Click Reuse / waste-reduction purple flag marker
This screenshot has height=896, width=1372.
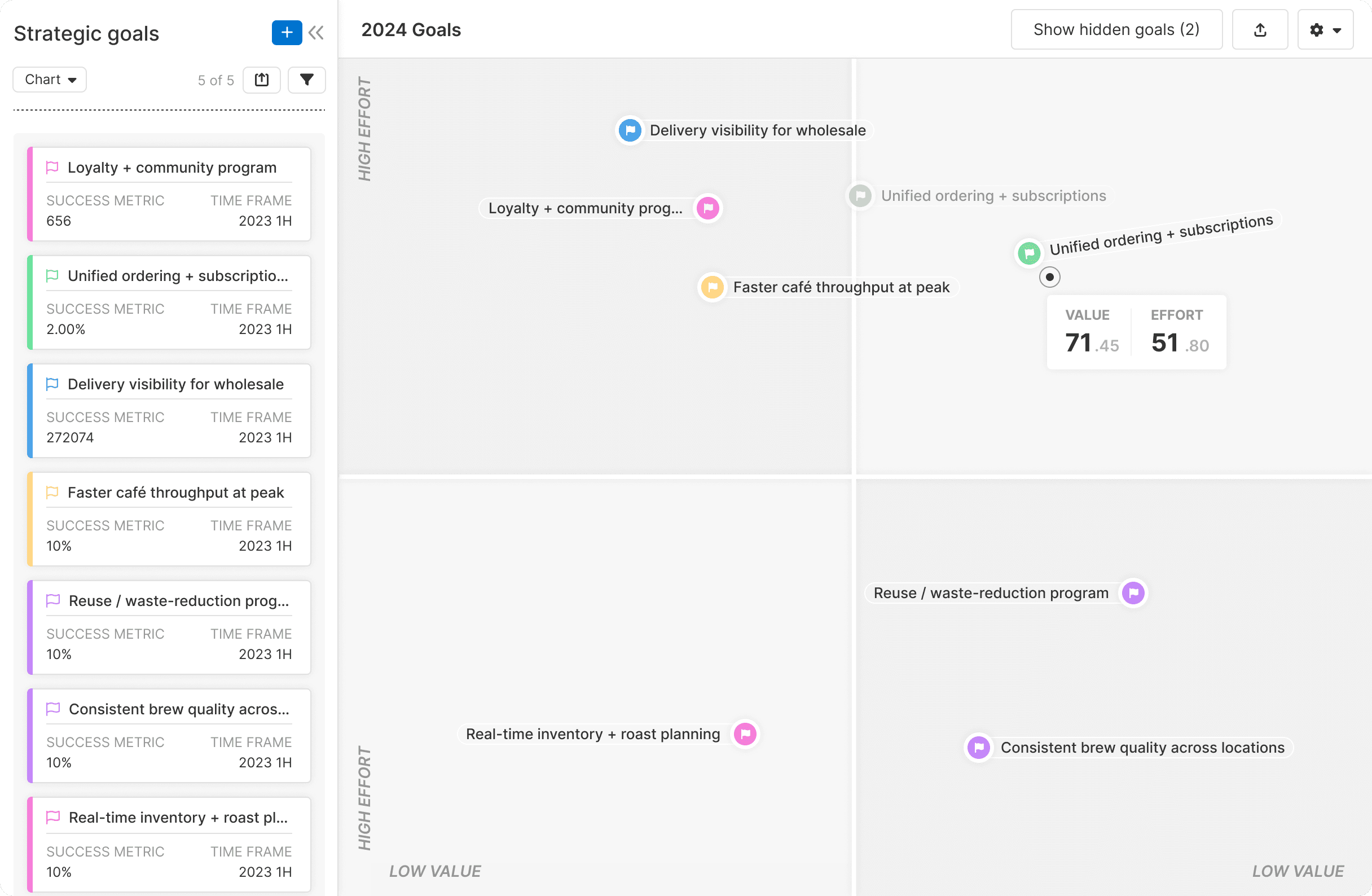[x=1133, y=594]
